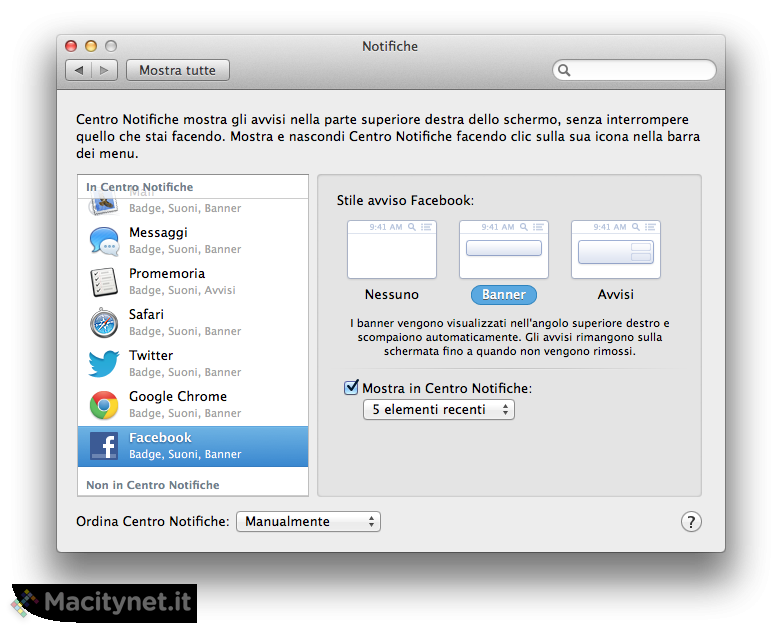Click the Stile avviso Facebook label
The image size is (782, 631).
point(405,201)
